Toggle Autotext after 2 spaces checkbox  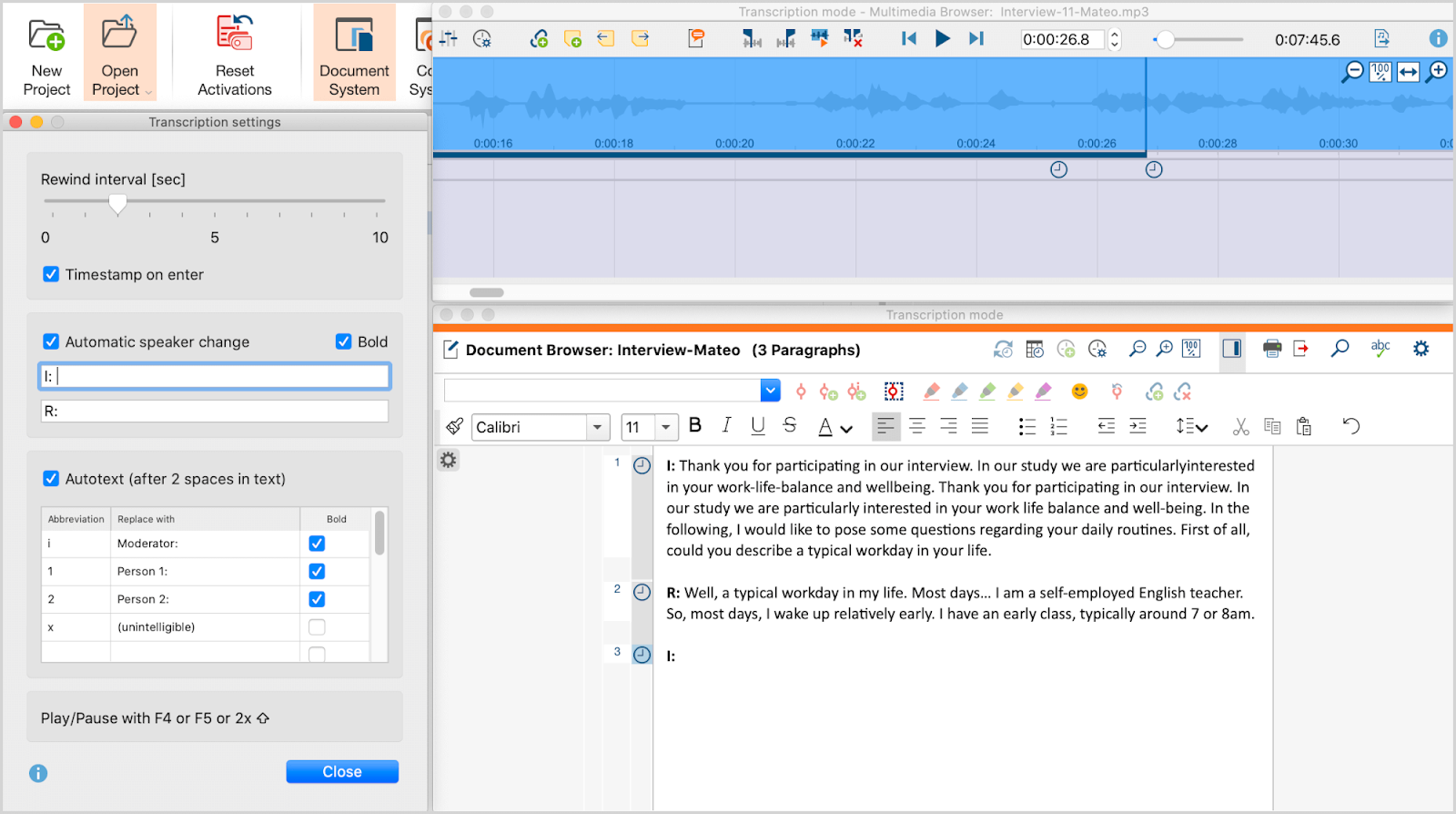[x=52, y=479]
